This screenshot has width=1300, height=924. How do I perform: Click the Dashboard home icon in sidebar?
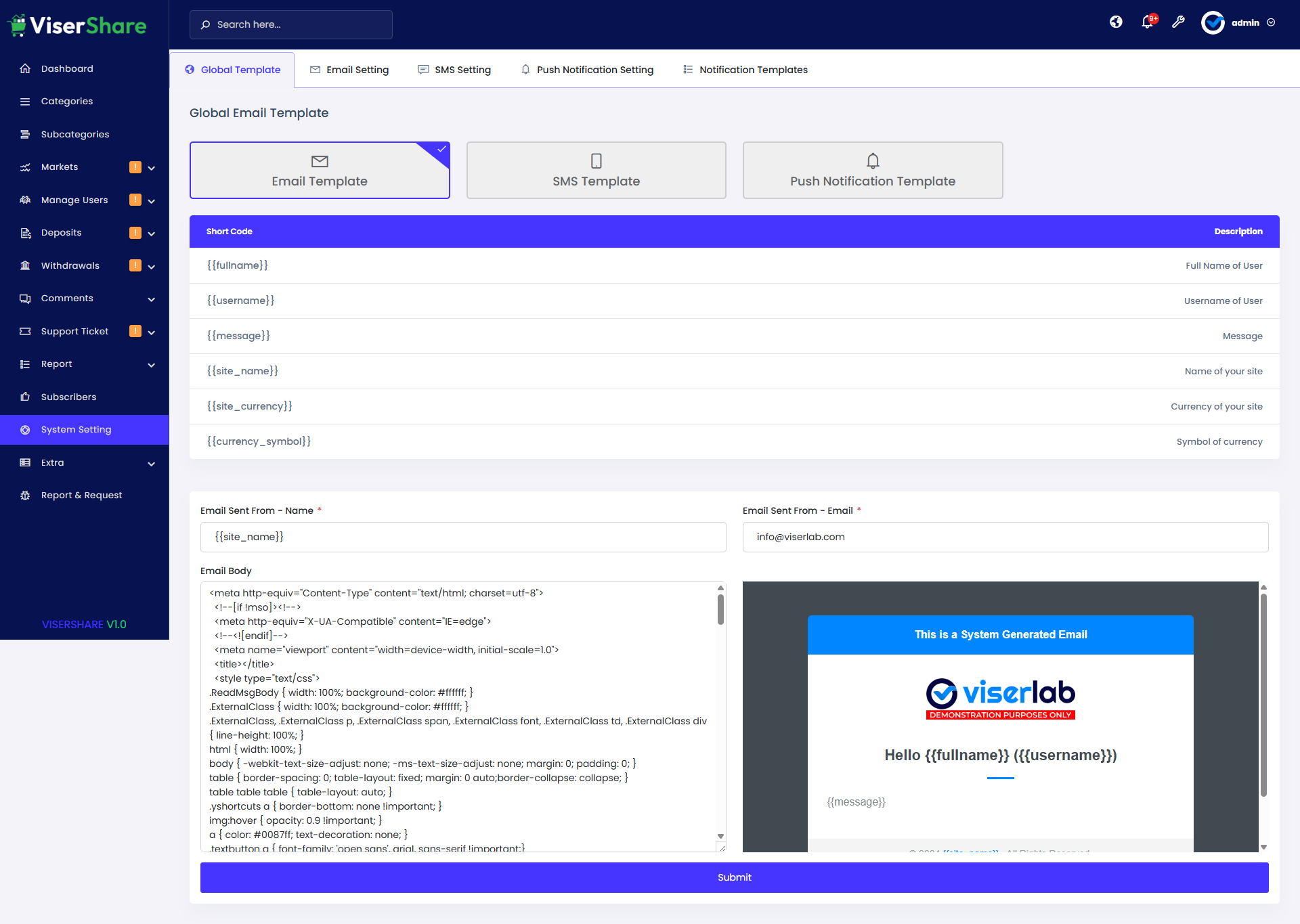point(25,68)
